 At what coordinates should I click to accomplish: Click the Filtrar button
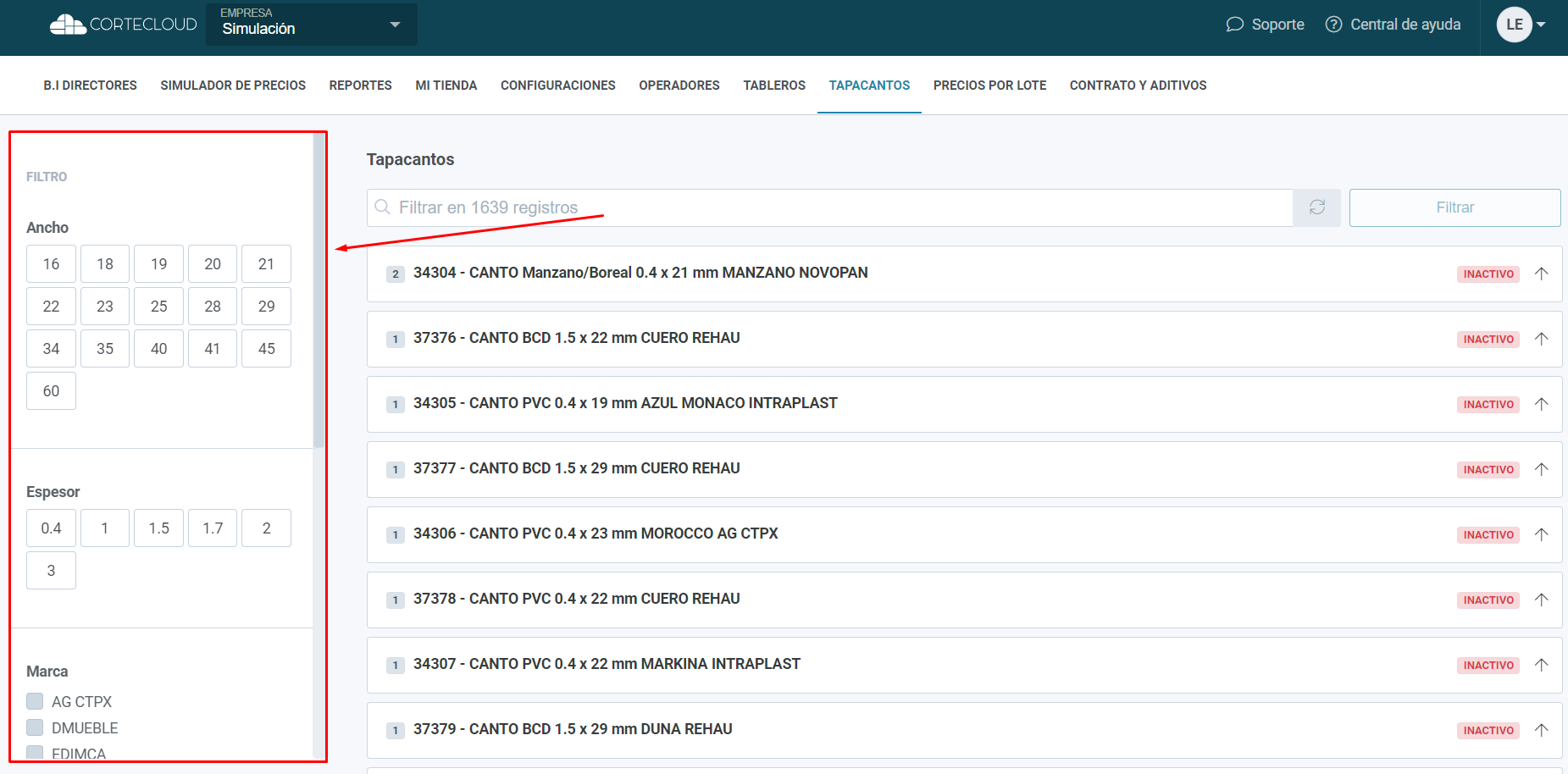click(1454, 207)
